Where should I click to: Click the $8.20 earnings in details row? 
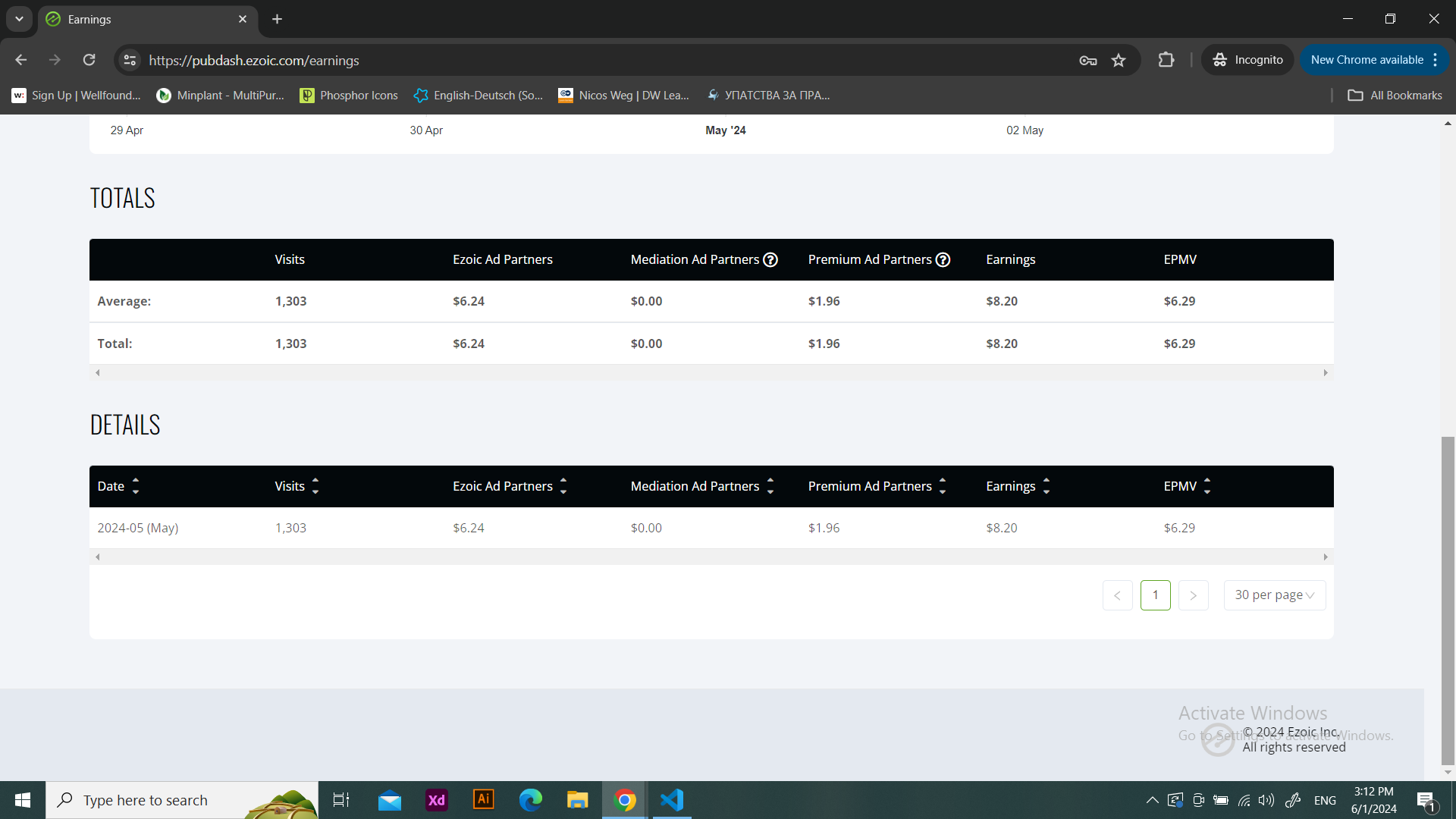point(1002,528)
